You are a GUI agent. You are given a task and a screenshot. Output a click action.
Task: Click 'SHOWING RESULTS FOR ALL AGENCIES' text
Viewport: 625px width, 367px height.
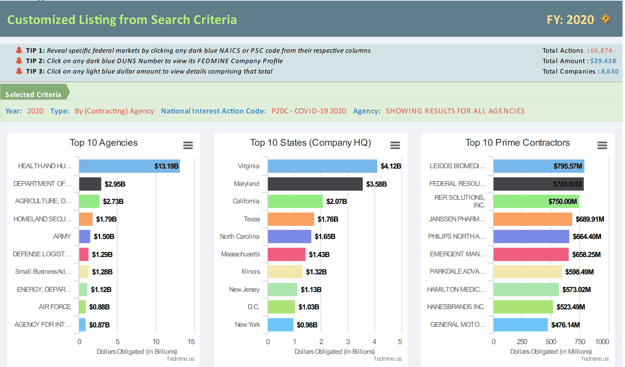click(455, 111)
